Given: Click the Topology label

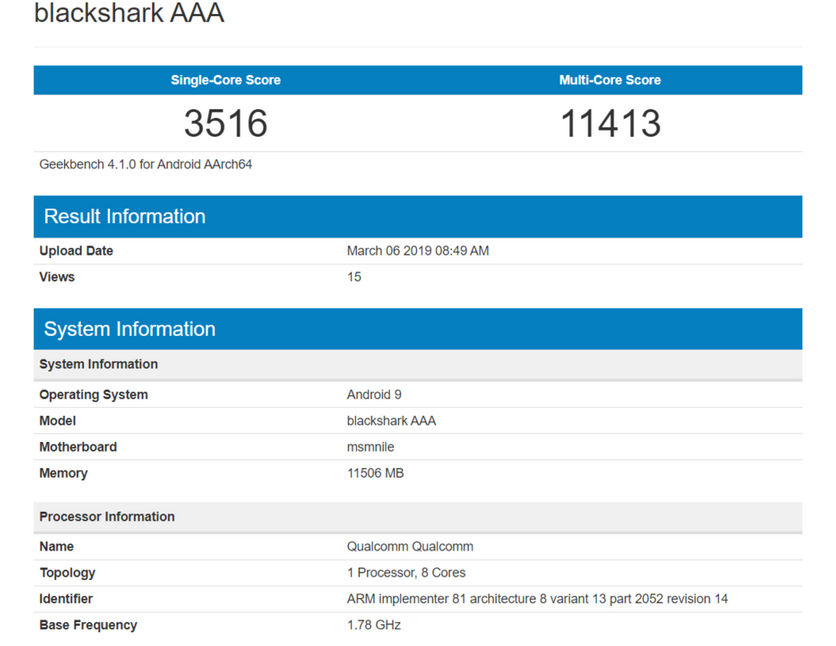Looking at the screenshot, I should [67, 572].
